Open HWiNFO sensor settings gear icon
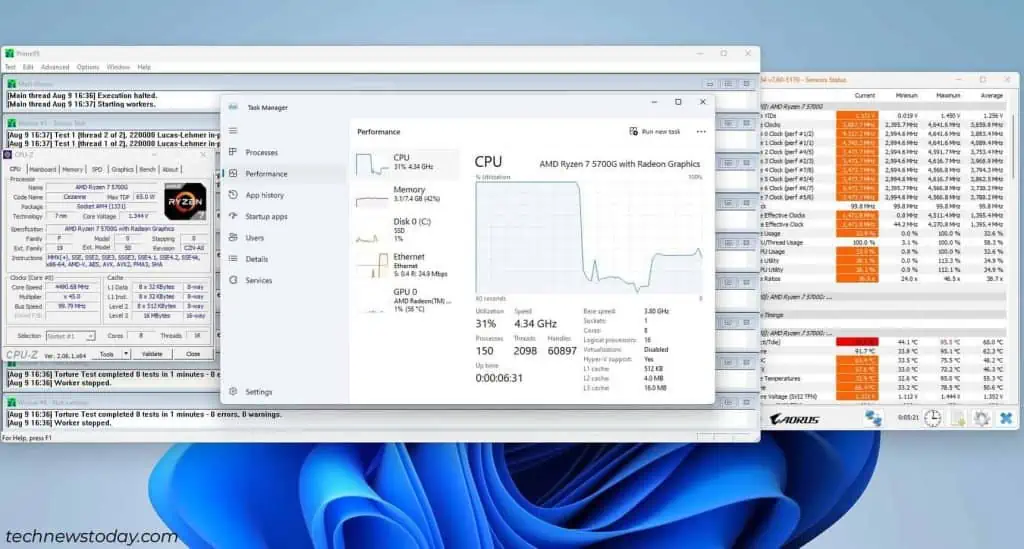The height and width of the screenshot is (549, 1024). [x=982, y=419]
